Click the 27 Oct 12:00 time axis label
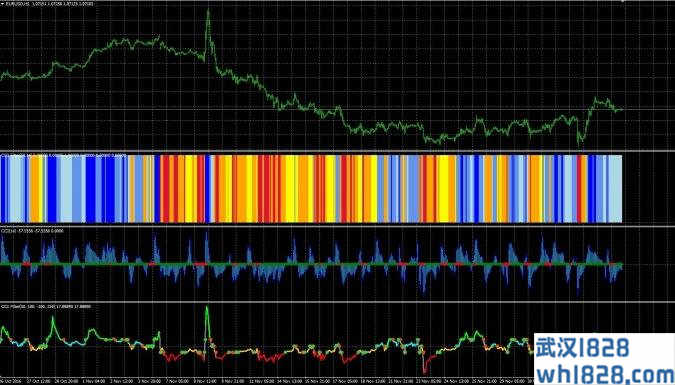Image resolution: width=675 pixels, height=385 pixels. (x=36, y=381)
